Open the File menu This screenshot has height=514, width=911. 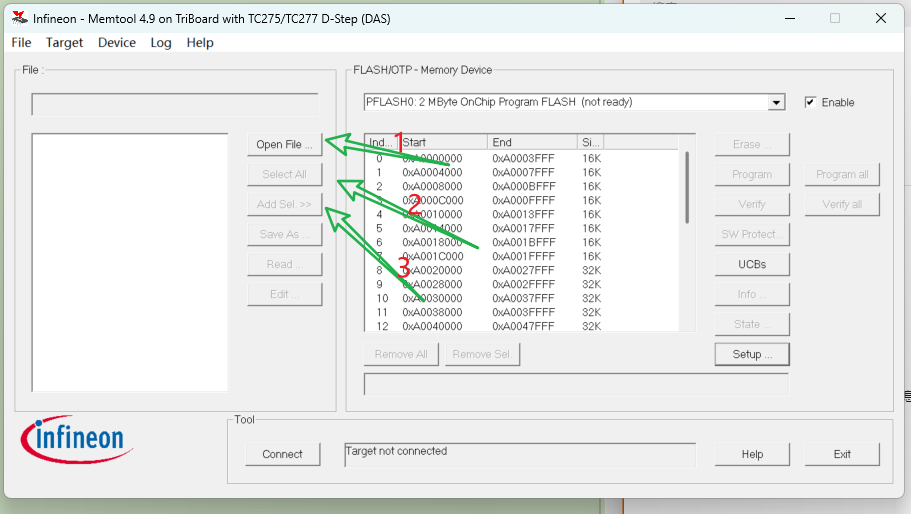click(21, 42)
